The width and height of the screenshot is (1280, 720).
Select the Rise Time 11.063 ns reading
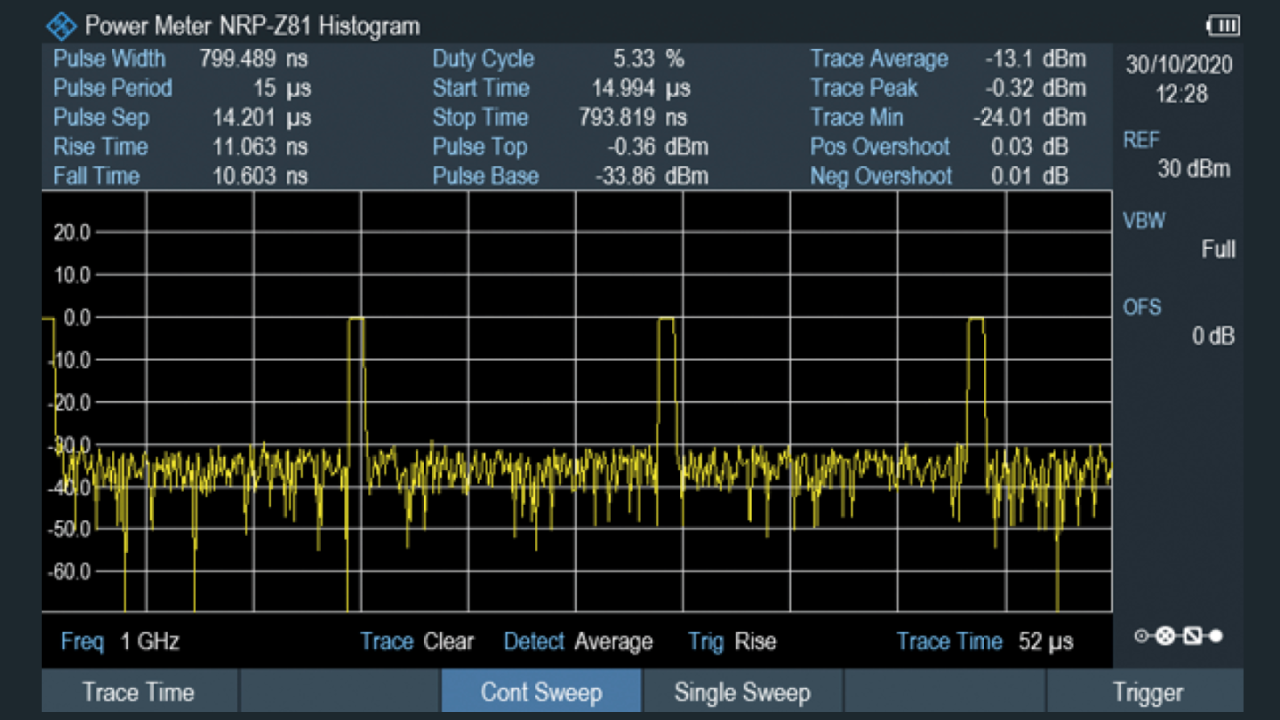181,147
